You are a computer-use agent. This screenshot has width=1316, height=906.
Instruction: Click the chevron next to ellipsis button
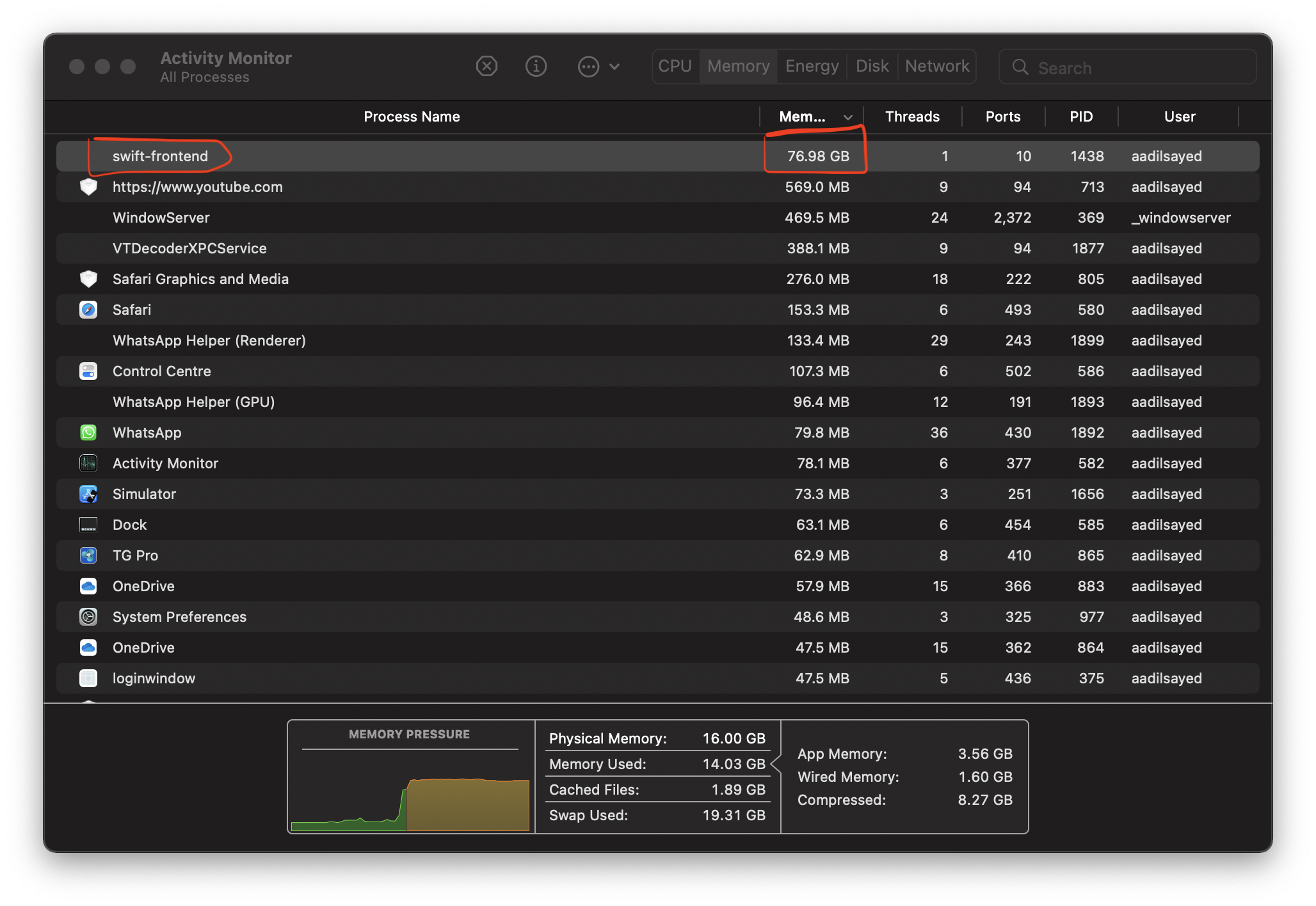pyautogui.click(x=614, y=67)
